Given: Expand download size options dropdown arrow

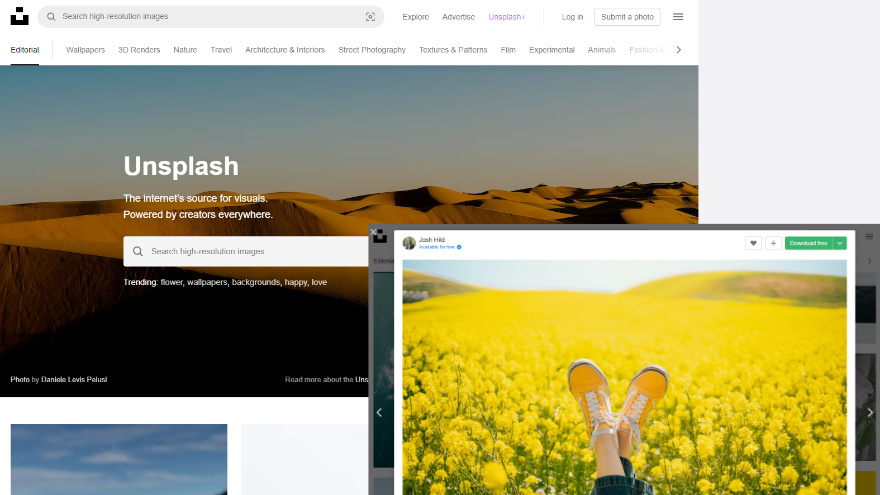Looking at the screenshot, I should 840,243.
